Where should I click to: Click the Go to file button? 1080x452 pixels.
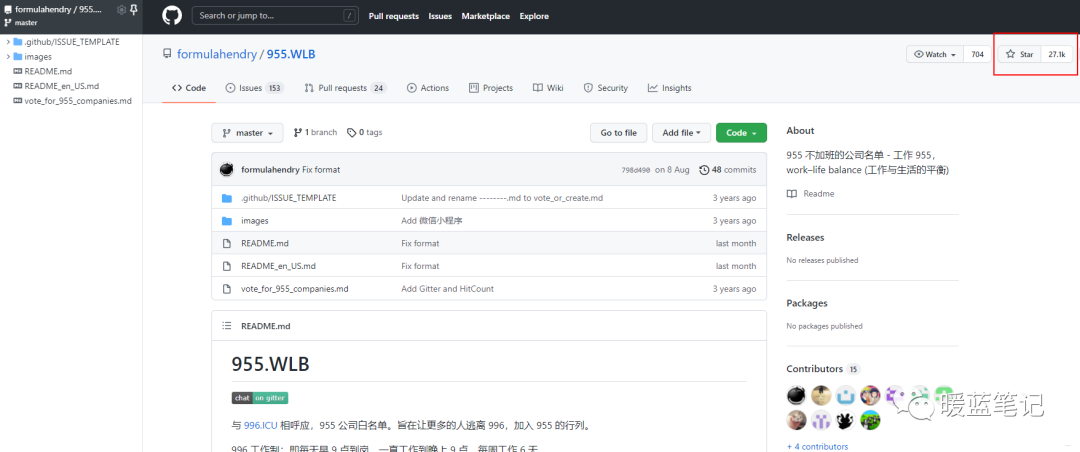619,133
